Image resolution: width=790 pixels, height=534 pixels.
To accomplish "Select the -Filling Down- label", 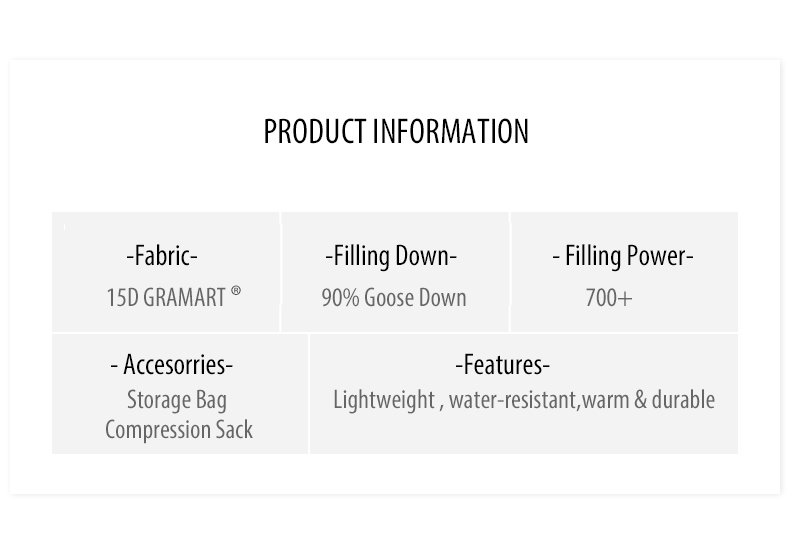I will click(x=391, y=256).
